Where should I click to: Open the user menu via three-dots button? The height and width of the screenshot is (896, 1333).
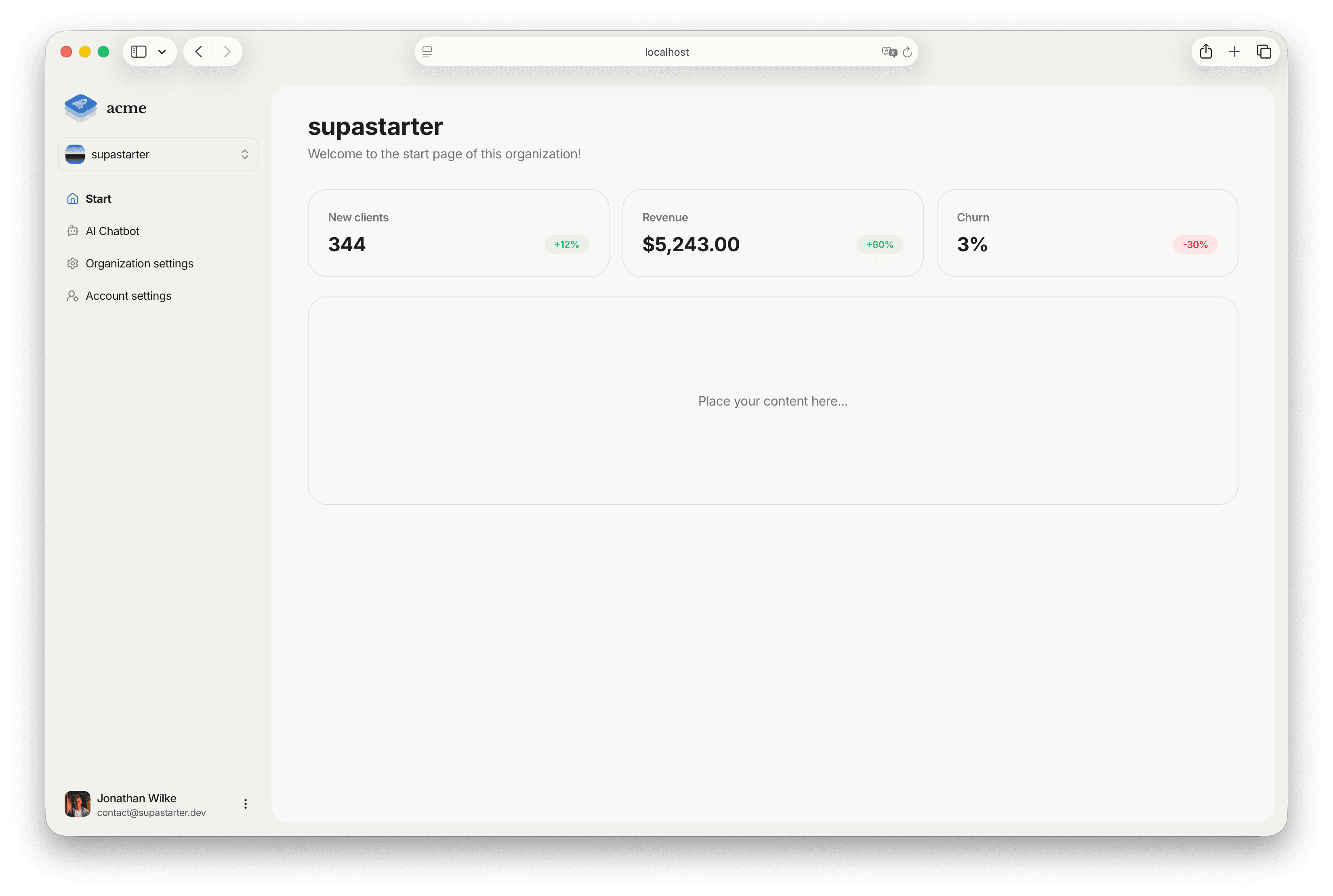[245, 803]
